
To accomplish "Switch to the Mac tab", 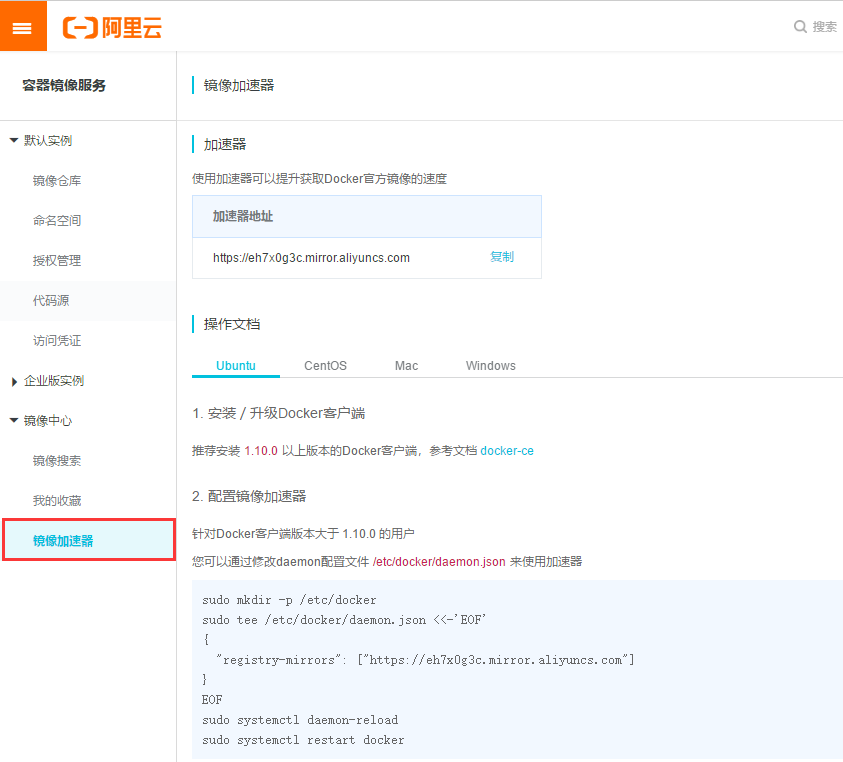I will pyautogui.click(x=406, y=366).
